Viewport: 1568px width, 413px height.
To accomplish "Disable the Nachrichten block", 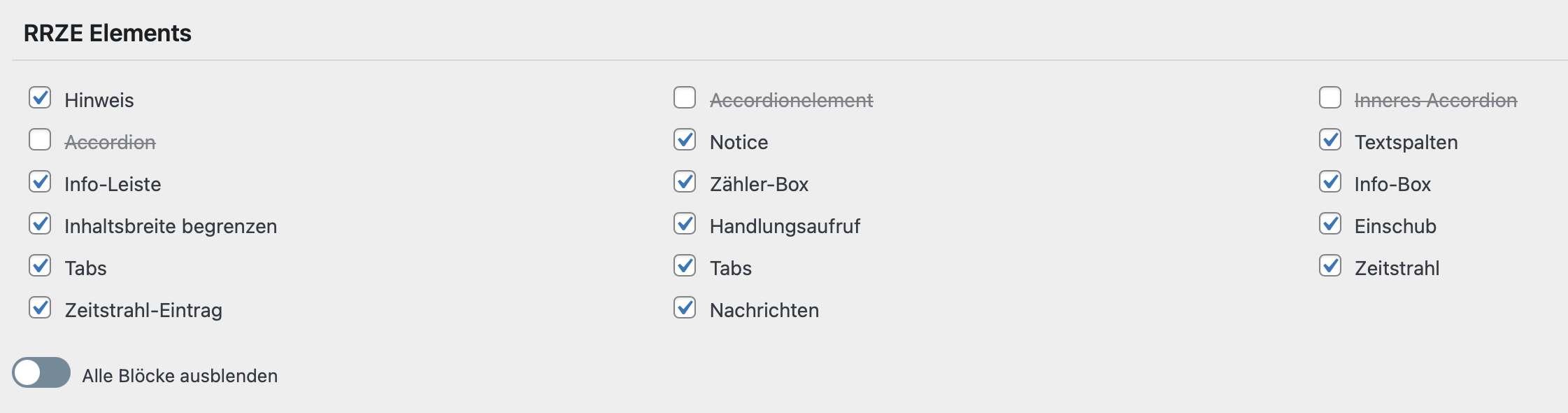I will [x=684, y=309].
